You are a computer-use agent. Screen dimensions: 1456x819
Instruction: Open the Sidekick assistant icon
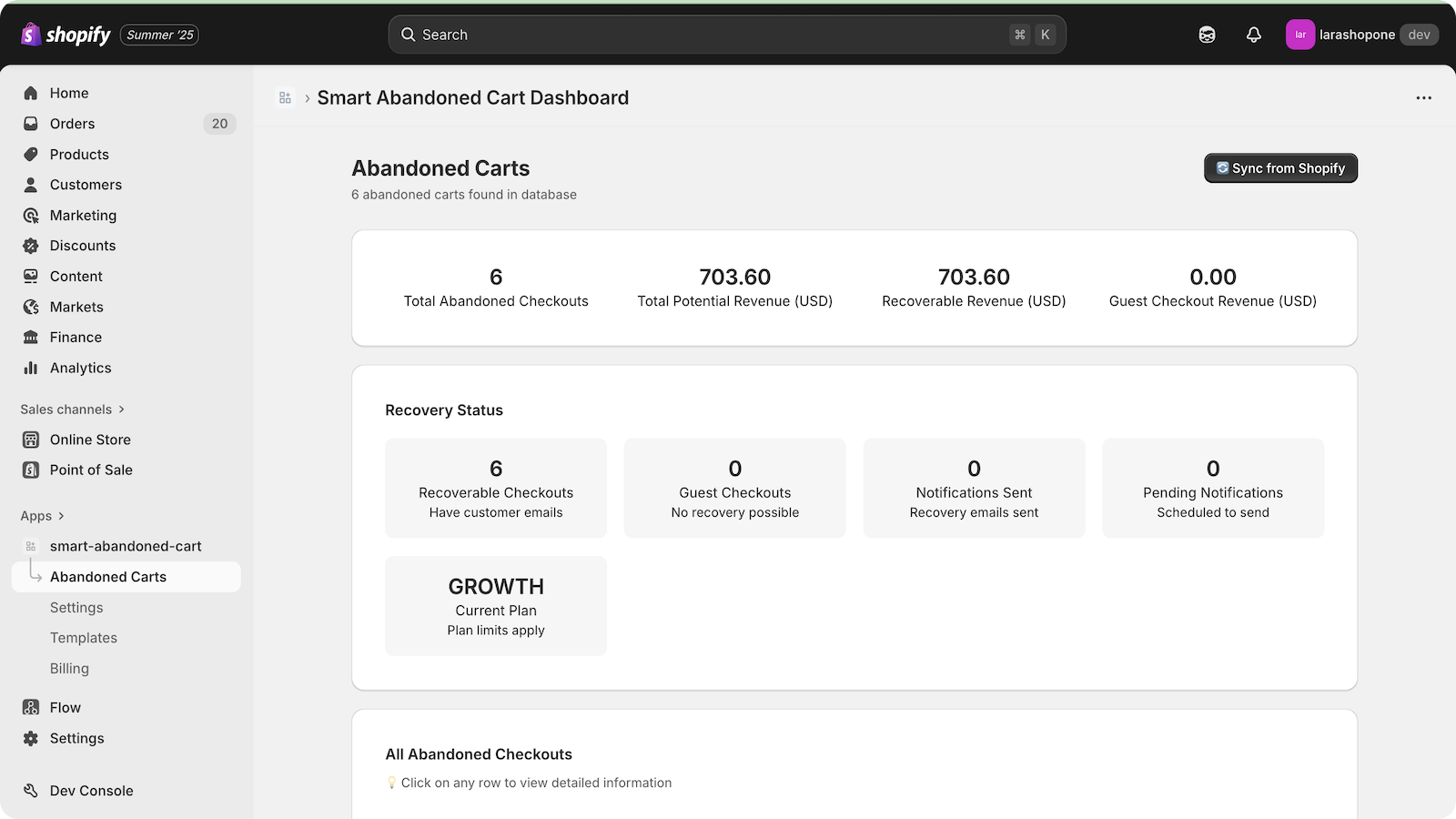point(1207,35)
